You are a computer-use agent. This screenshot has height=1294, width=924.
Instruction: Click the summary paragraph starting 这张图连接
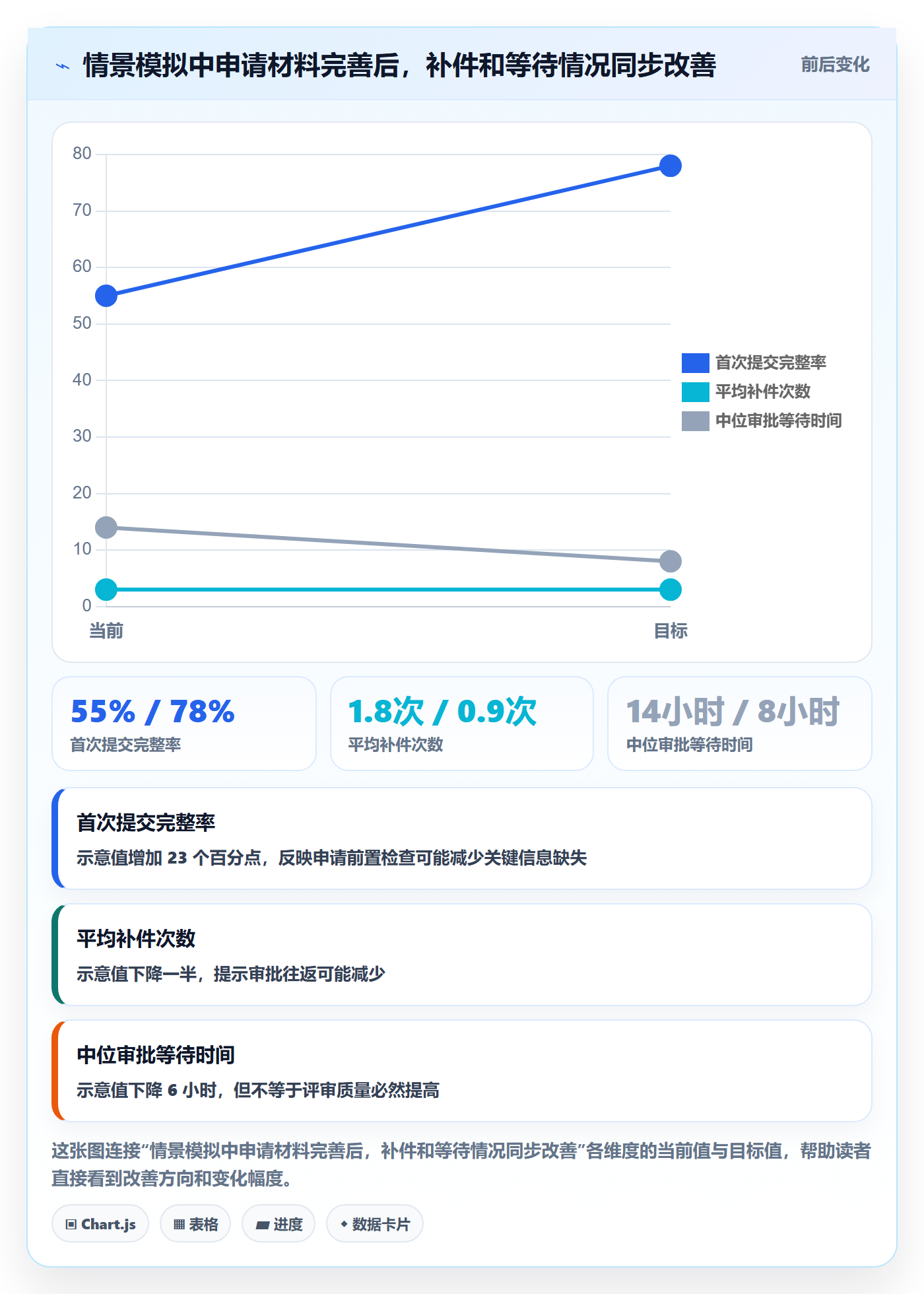[461, 1165]
